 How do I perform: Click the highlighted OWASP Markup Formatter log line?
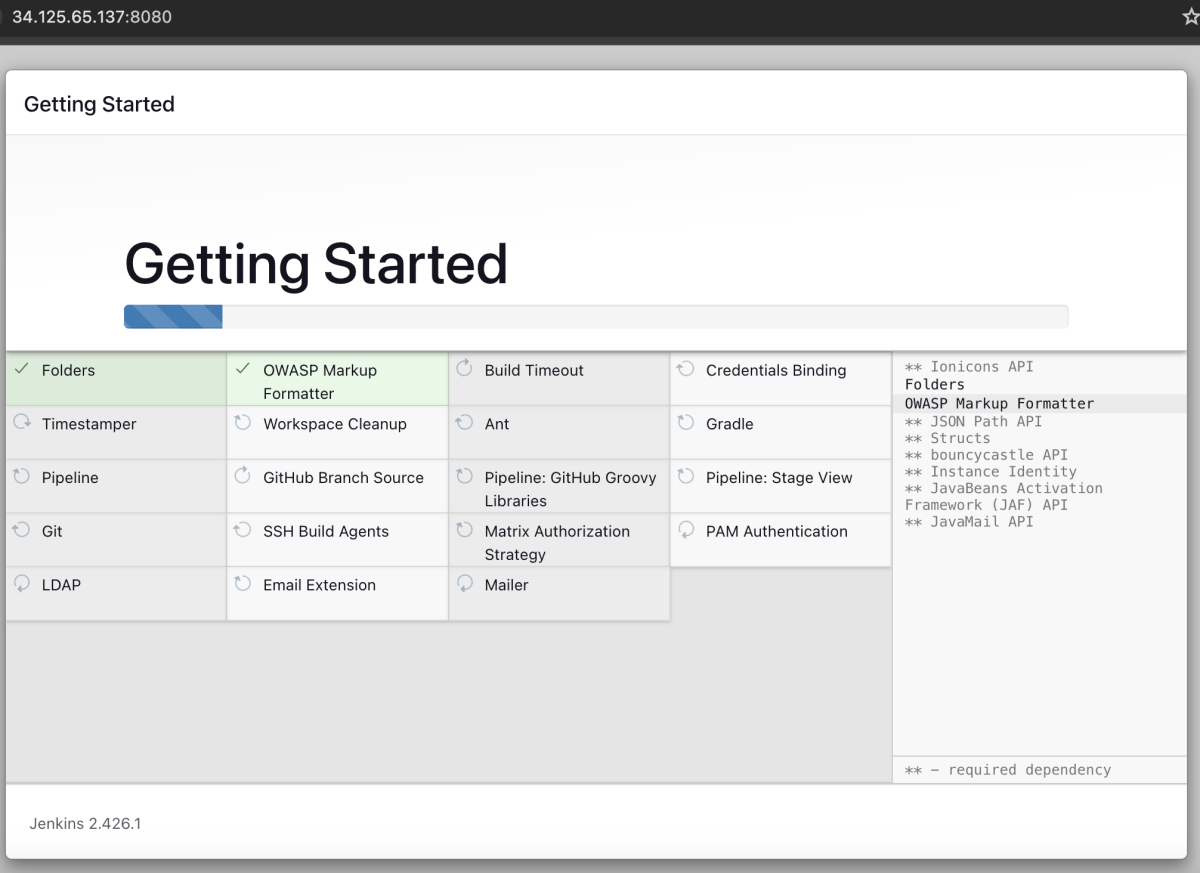(1040, 404)
